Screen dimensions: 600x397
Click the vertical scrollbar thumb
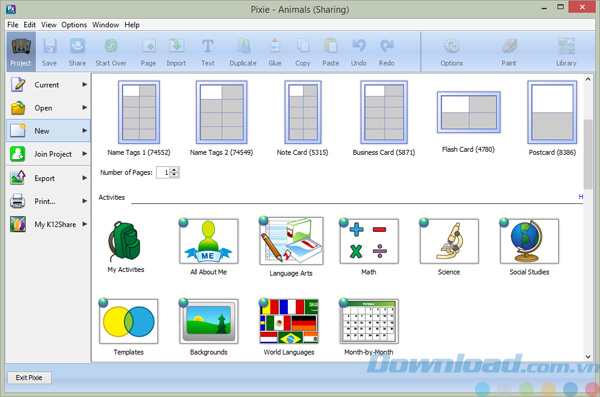tap(588, 154)
